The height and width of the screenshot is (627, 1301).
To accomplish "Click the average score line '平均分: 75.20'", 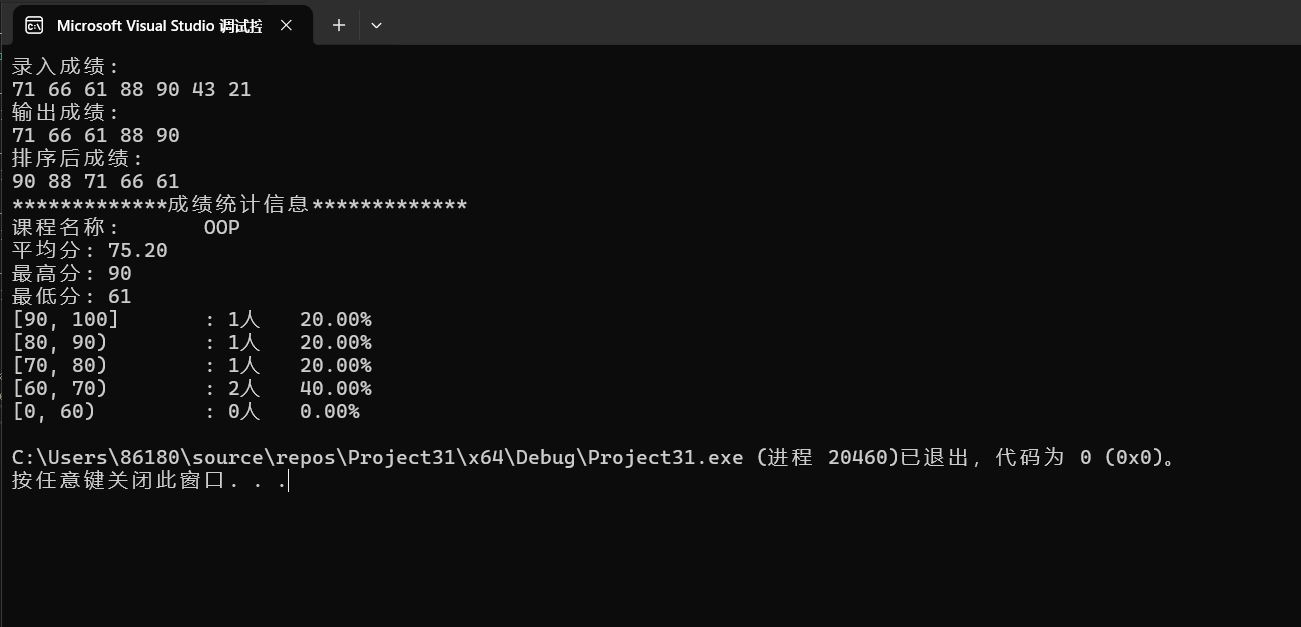I will (89, 250).
